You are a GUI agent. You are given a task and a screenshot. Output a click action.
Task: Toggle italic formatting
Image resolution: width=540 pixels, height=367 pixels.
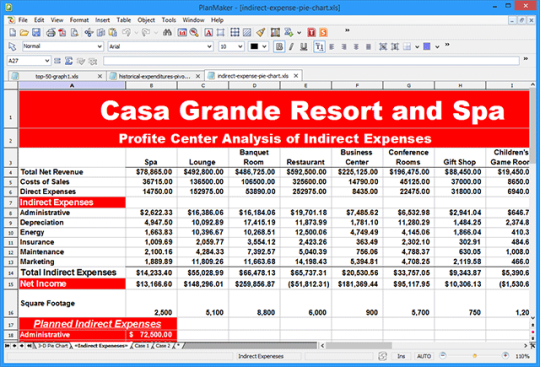[x=291, y=46]
